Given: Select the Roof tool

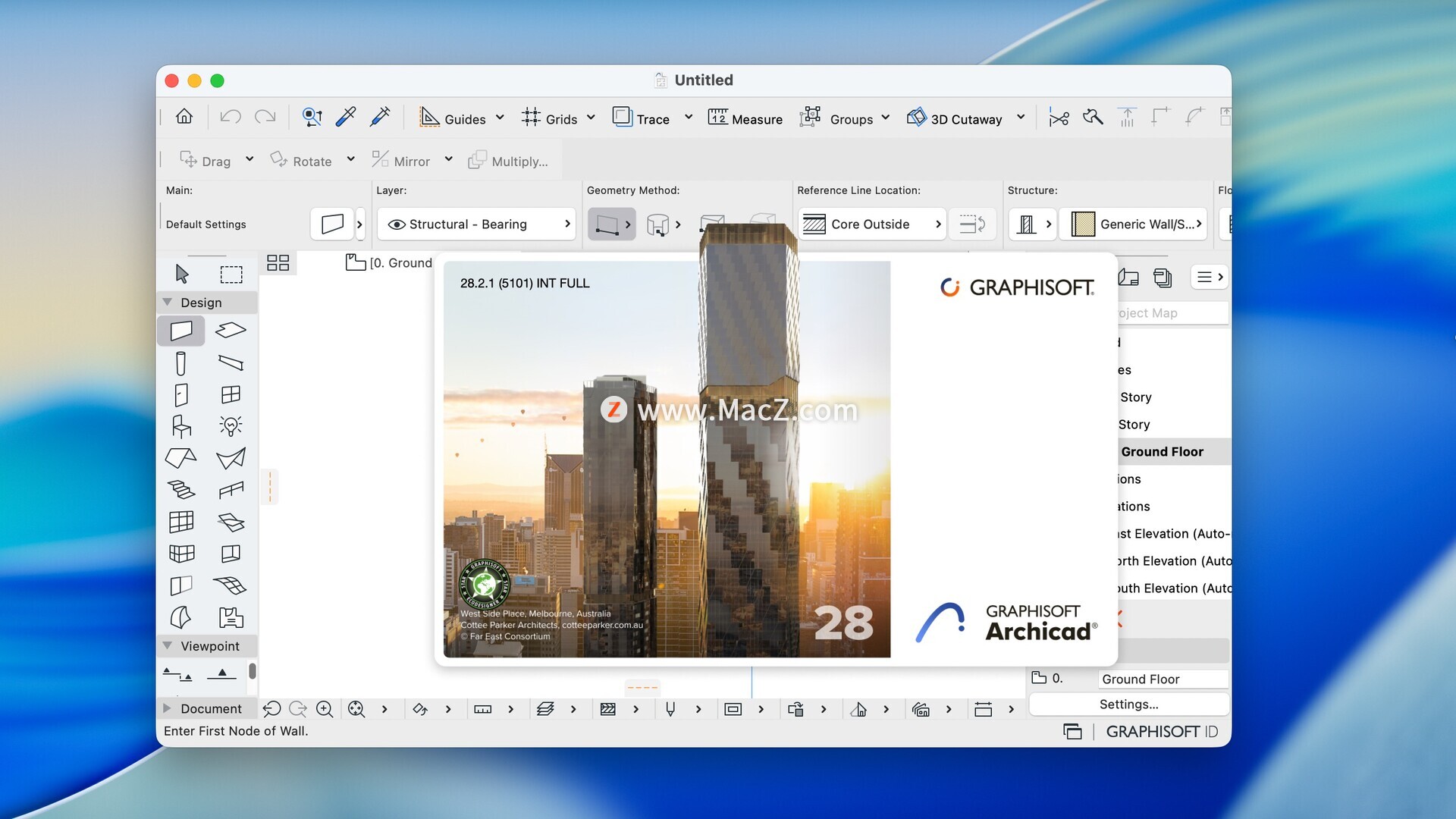Looking at the screenshot, I should click(x=181, y=458).
